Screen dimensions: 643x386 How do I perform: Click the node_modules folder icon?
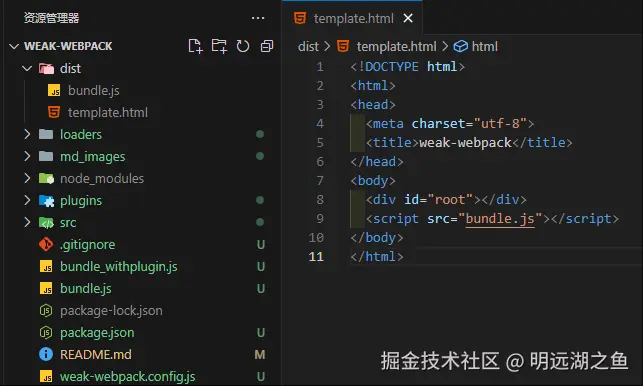click(x=46, y=178)
